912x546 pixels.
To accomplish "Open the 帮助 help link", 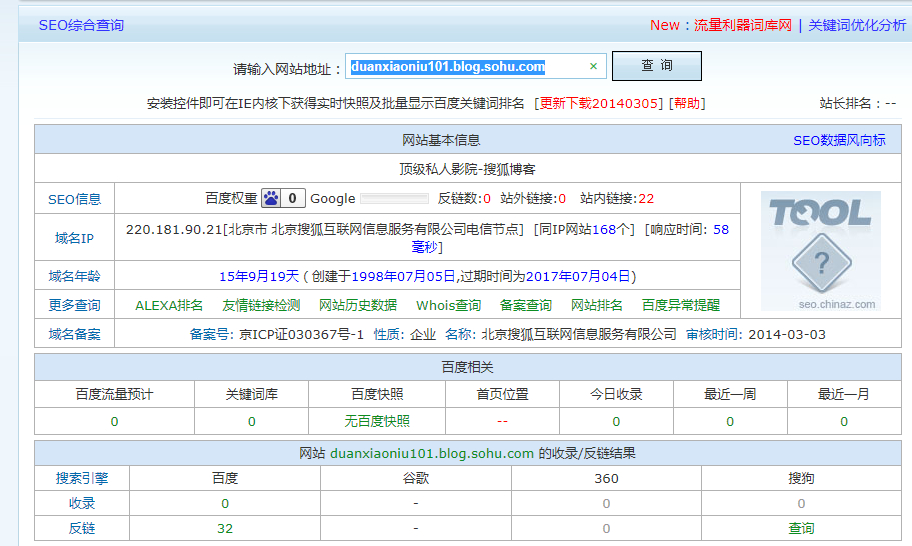I will (x=687, y=104).
